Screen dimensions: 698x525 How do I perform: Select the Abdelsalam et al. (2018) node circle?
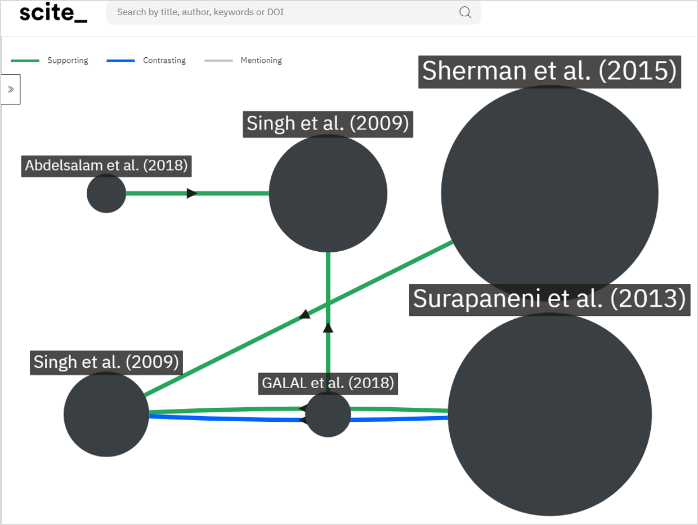[106, 193]
